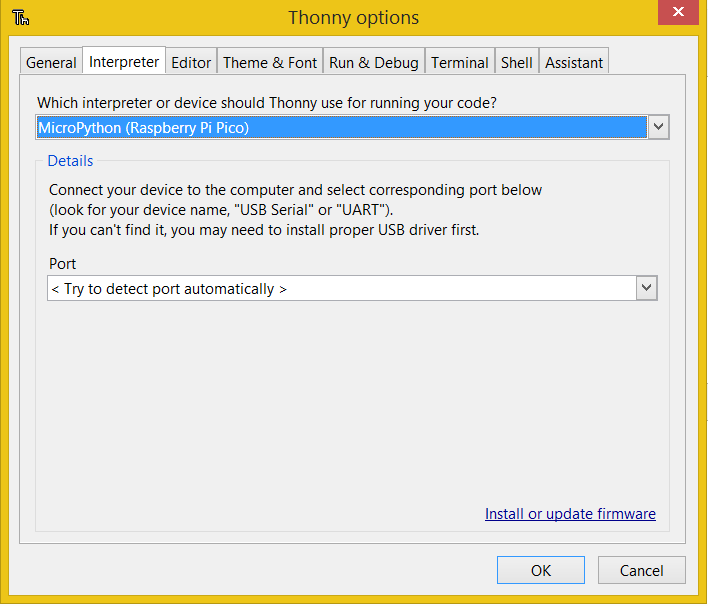The width and height of the screenshot is (708, 606).
Task: Dismiss the dialog with Cancel button
Action: coord(642,570)
